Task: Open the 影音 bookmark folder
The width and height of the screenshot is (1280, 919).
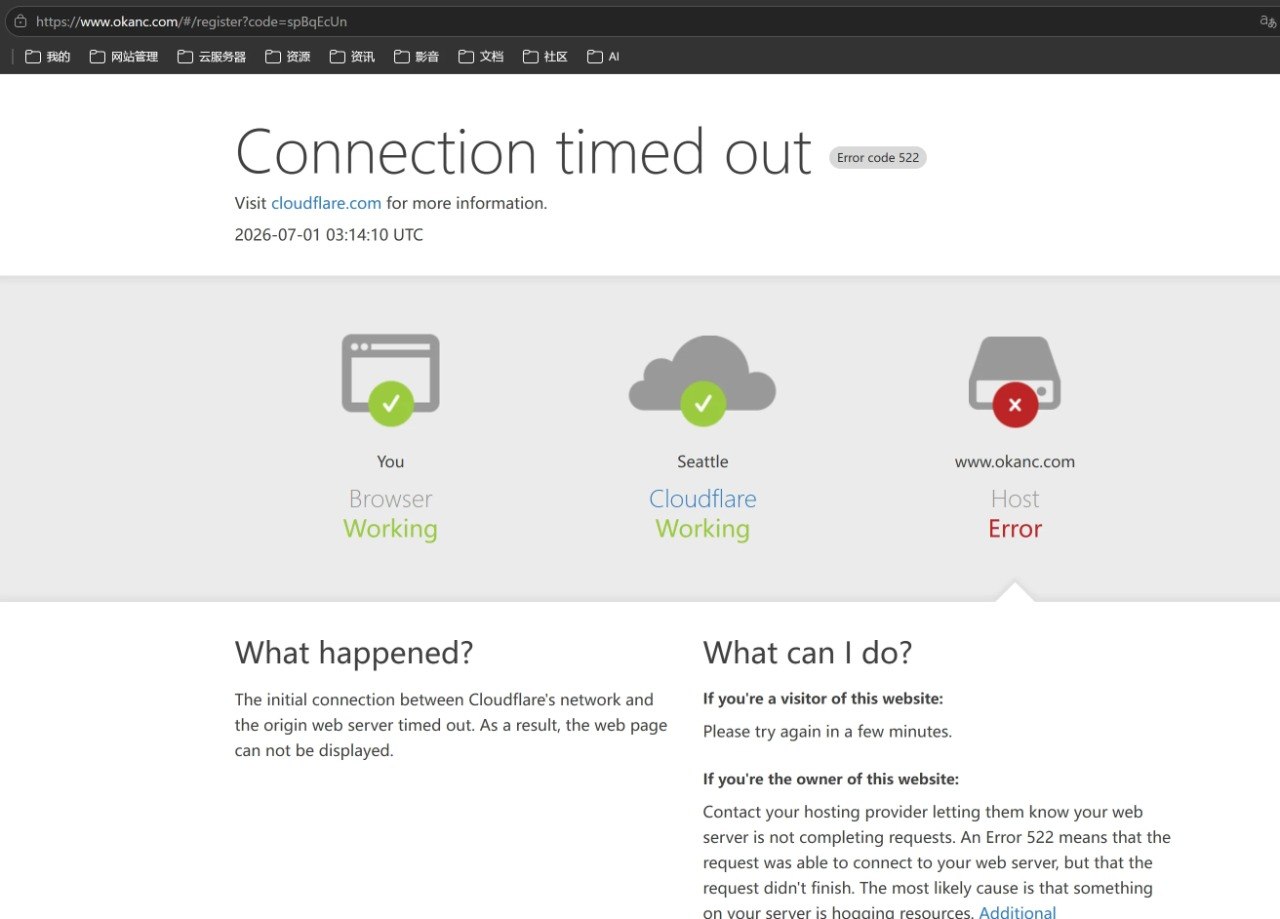Action: tap(416, 57)
